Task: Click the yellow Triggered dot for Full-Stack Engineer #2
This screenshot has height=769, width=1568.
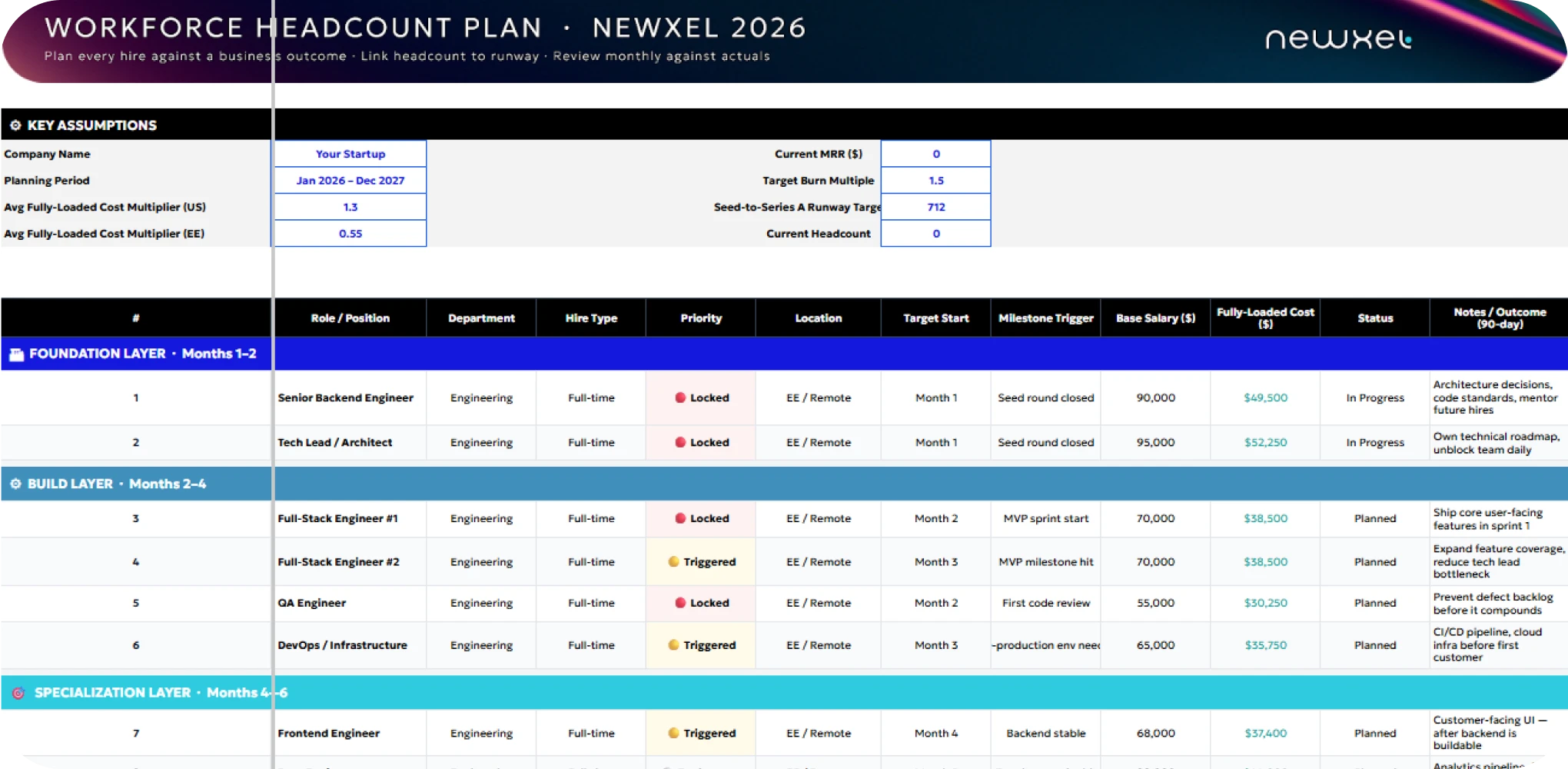Action: [x=673, y=561]
